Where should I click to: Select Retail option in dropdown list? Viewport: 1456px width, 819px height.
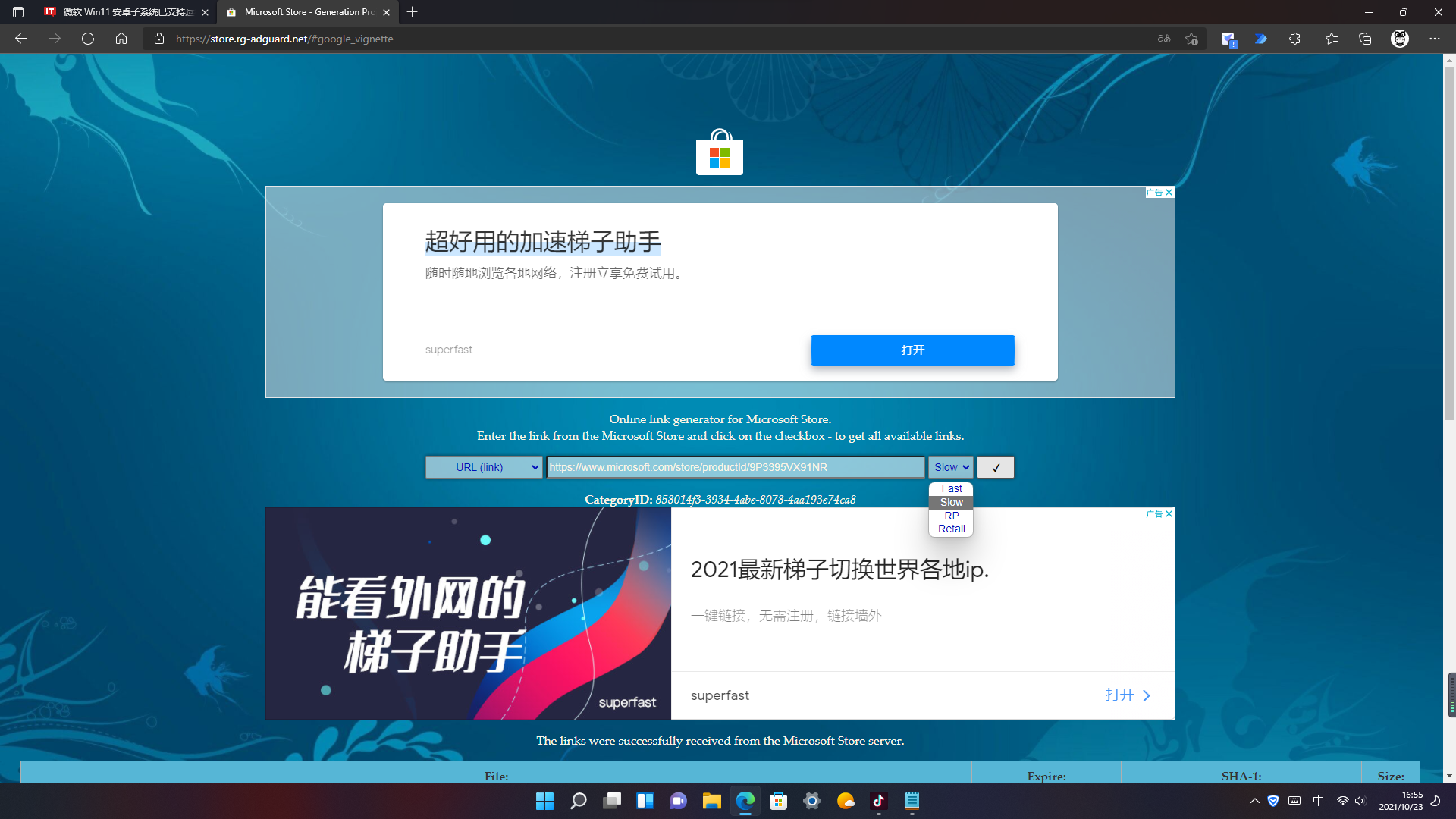click(x=951, y=529)
